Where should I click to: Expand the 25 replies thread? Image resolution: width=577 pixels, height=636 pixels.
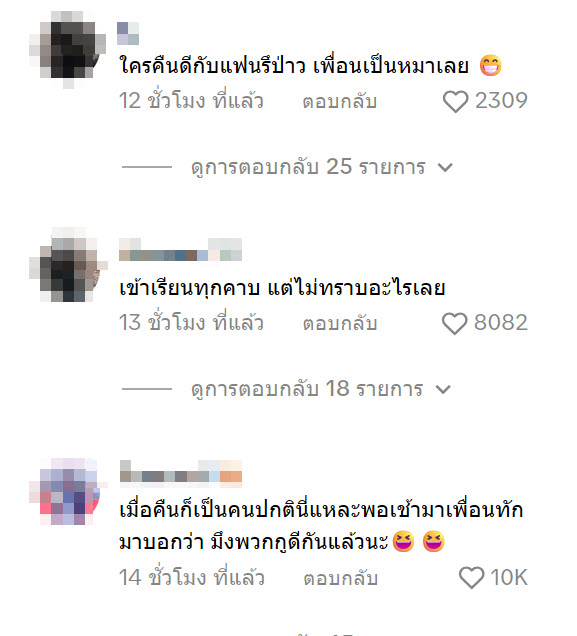click(308, 167)
